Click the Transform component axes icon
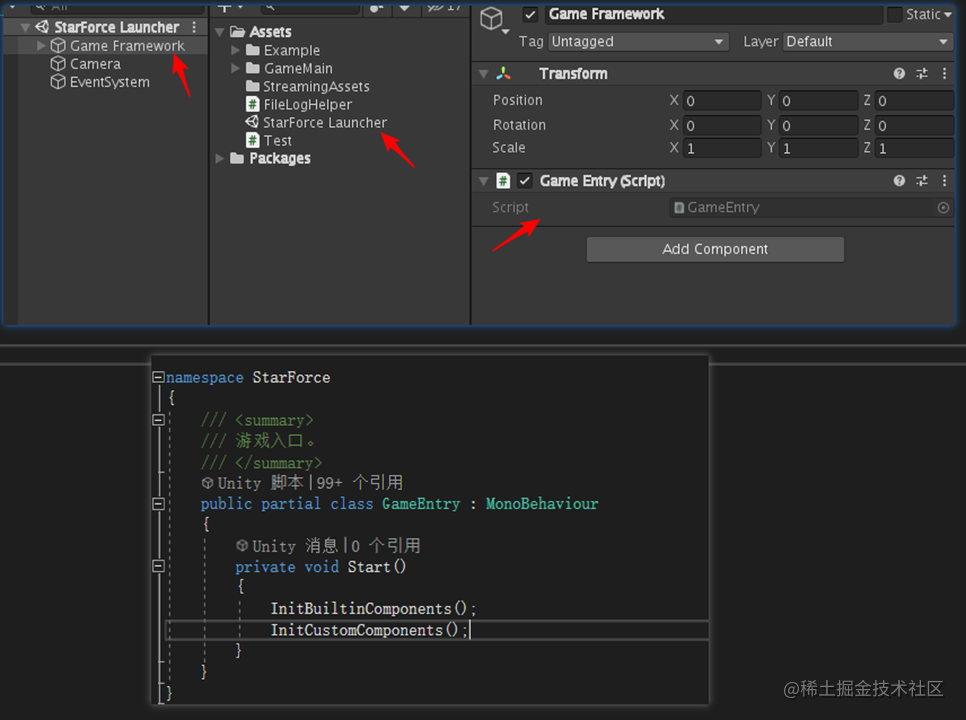Image resolution: width=966 pixels, height=720 pixels. click(504, 74)
